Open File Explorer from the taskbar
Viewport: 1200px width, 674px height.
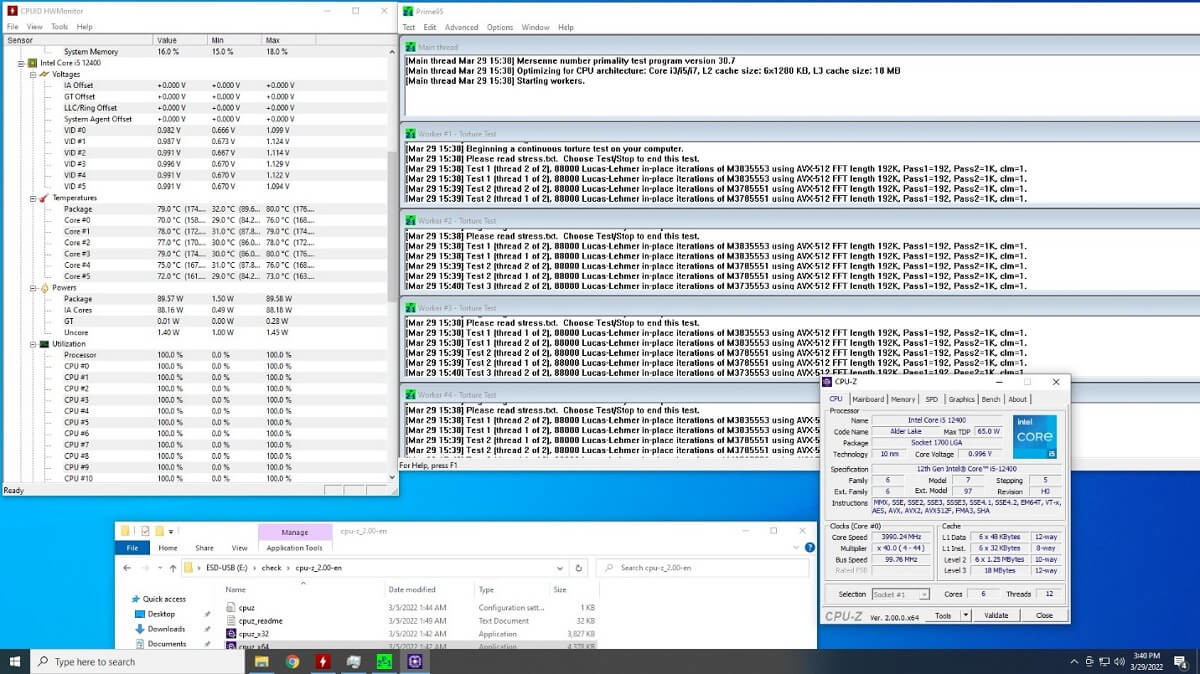click(x=261, y=661)
